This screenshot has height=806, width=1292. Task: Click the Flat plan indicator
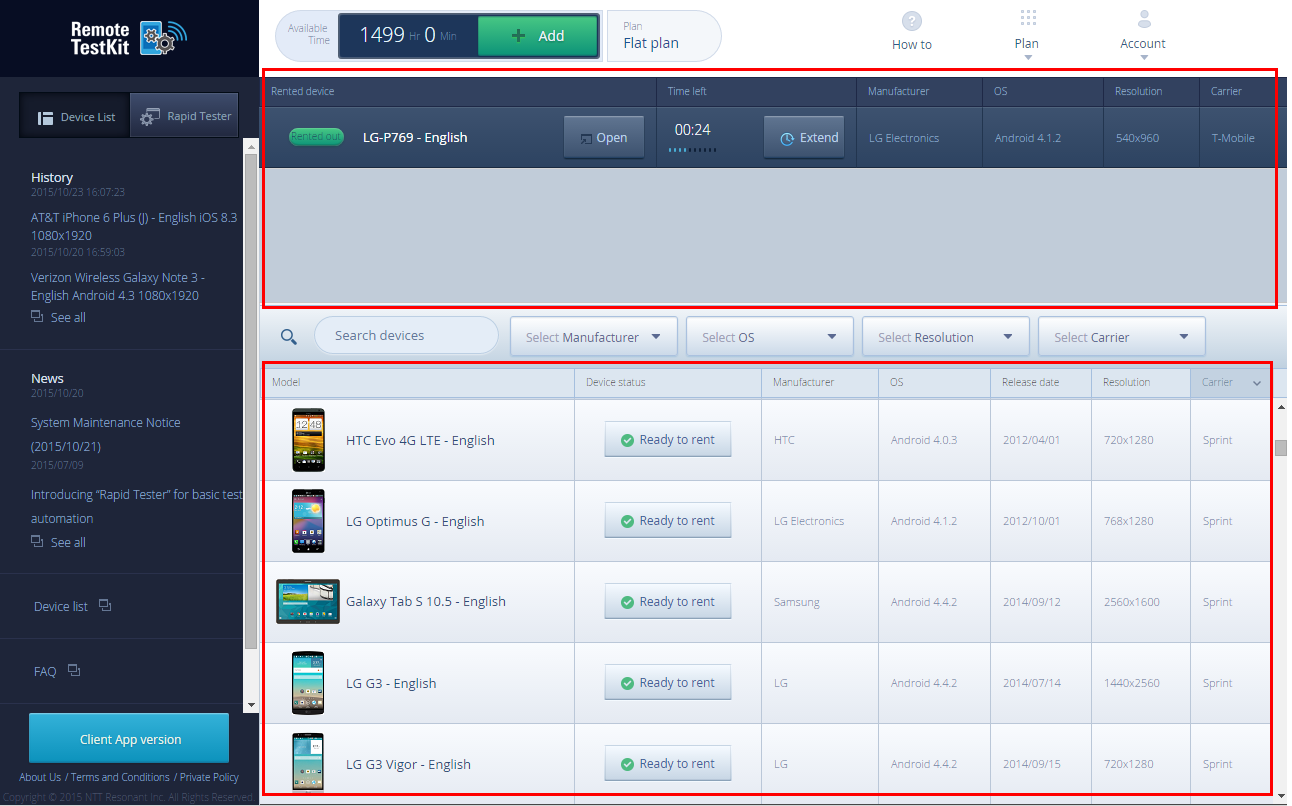click(x=664, y=36)
